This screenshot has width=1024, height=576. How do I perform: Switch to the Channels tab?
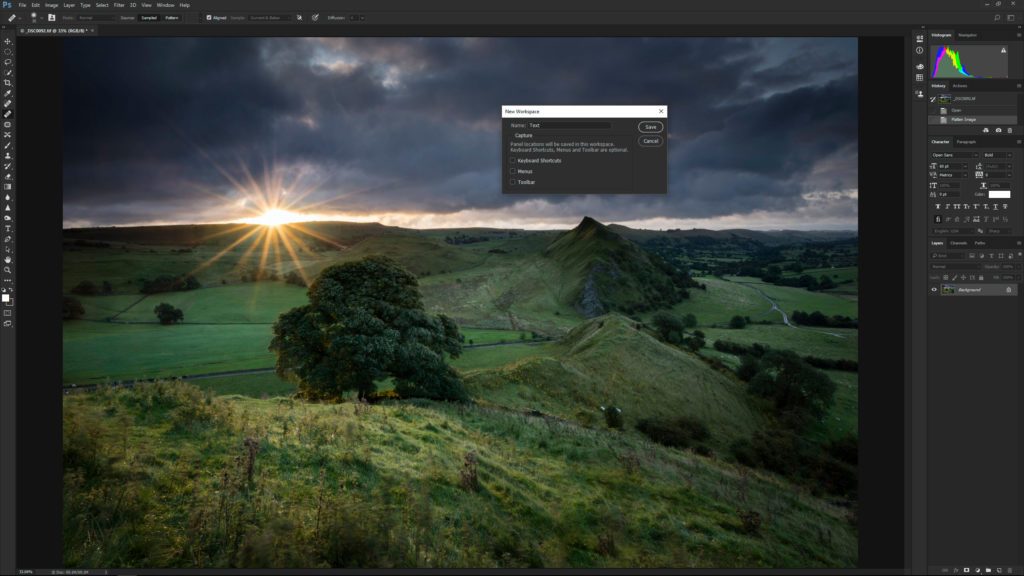[x=958, y=243]
